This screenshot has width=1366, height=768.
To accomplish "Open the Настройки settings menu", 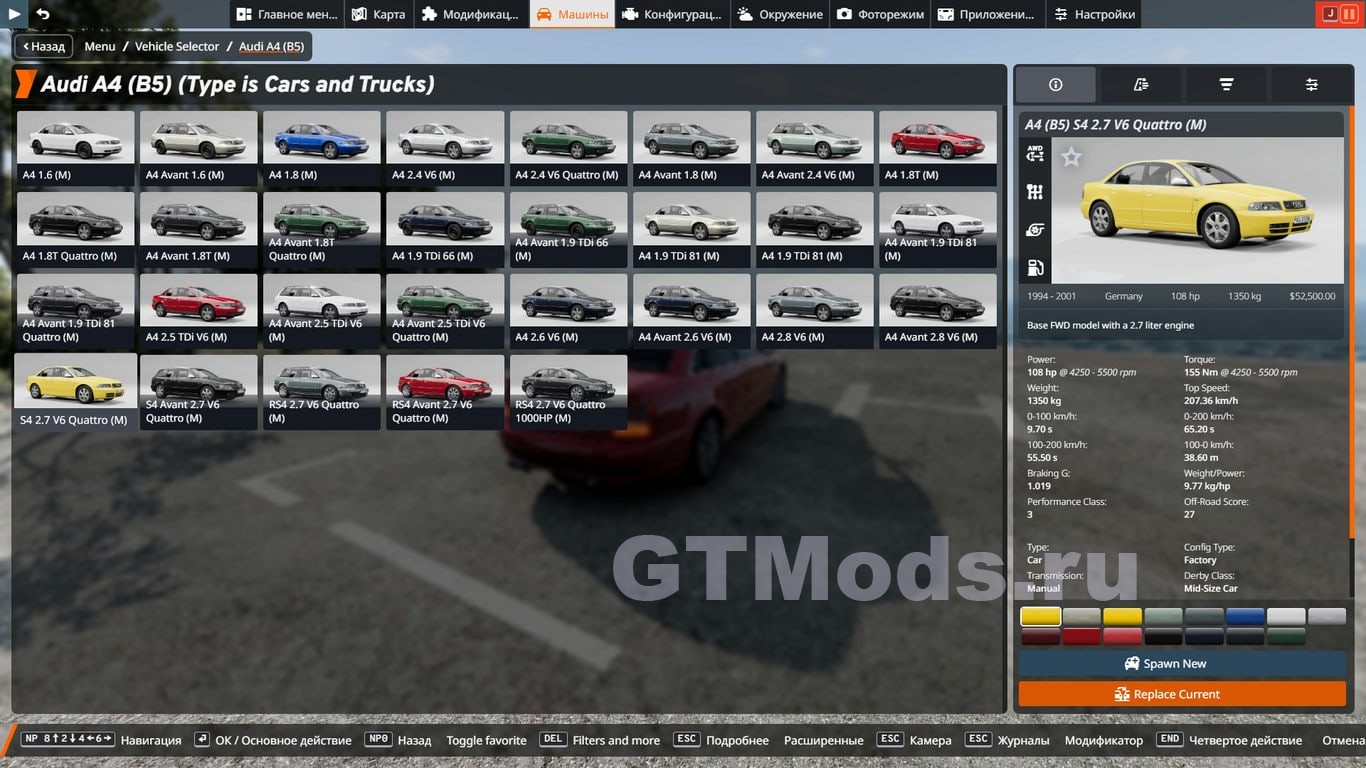I will click(x=1094, y=14).
